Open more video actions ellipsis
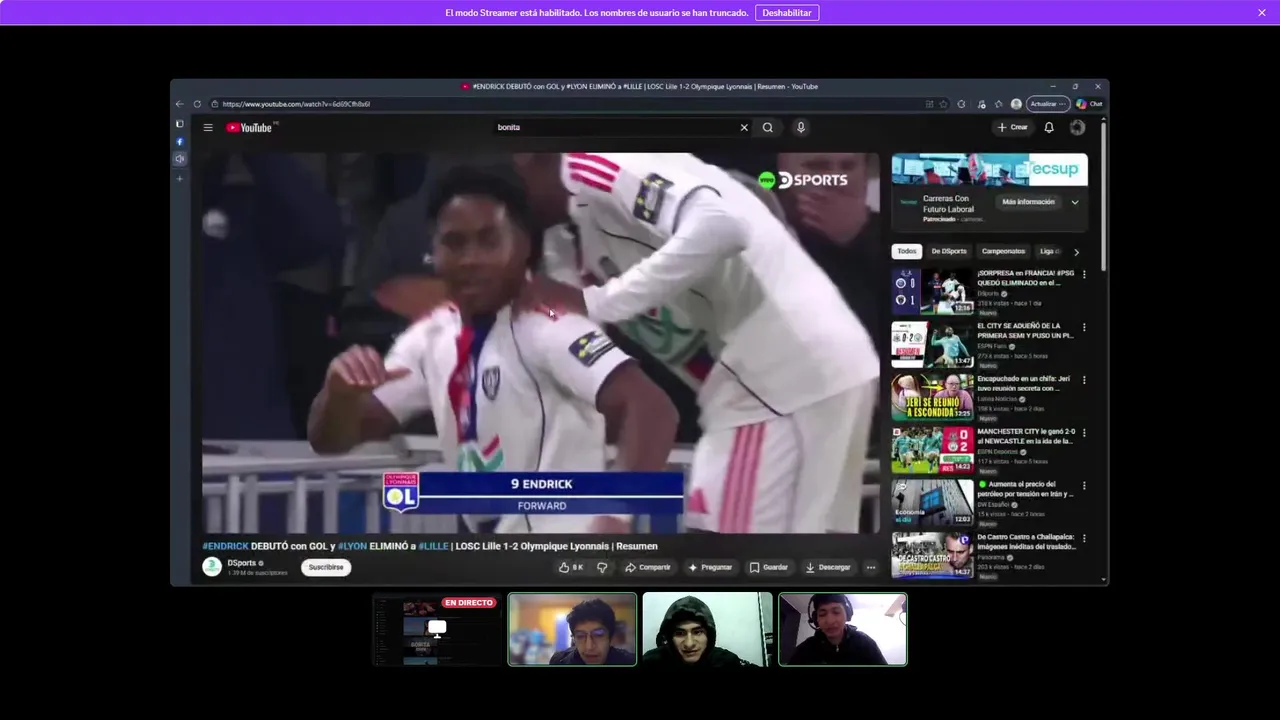 point(871,567)
